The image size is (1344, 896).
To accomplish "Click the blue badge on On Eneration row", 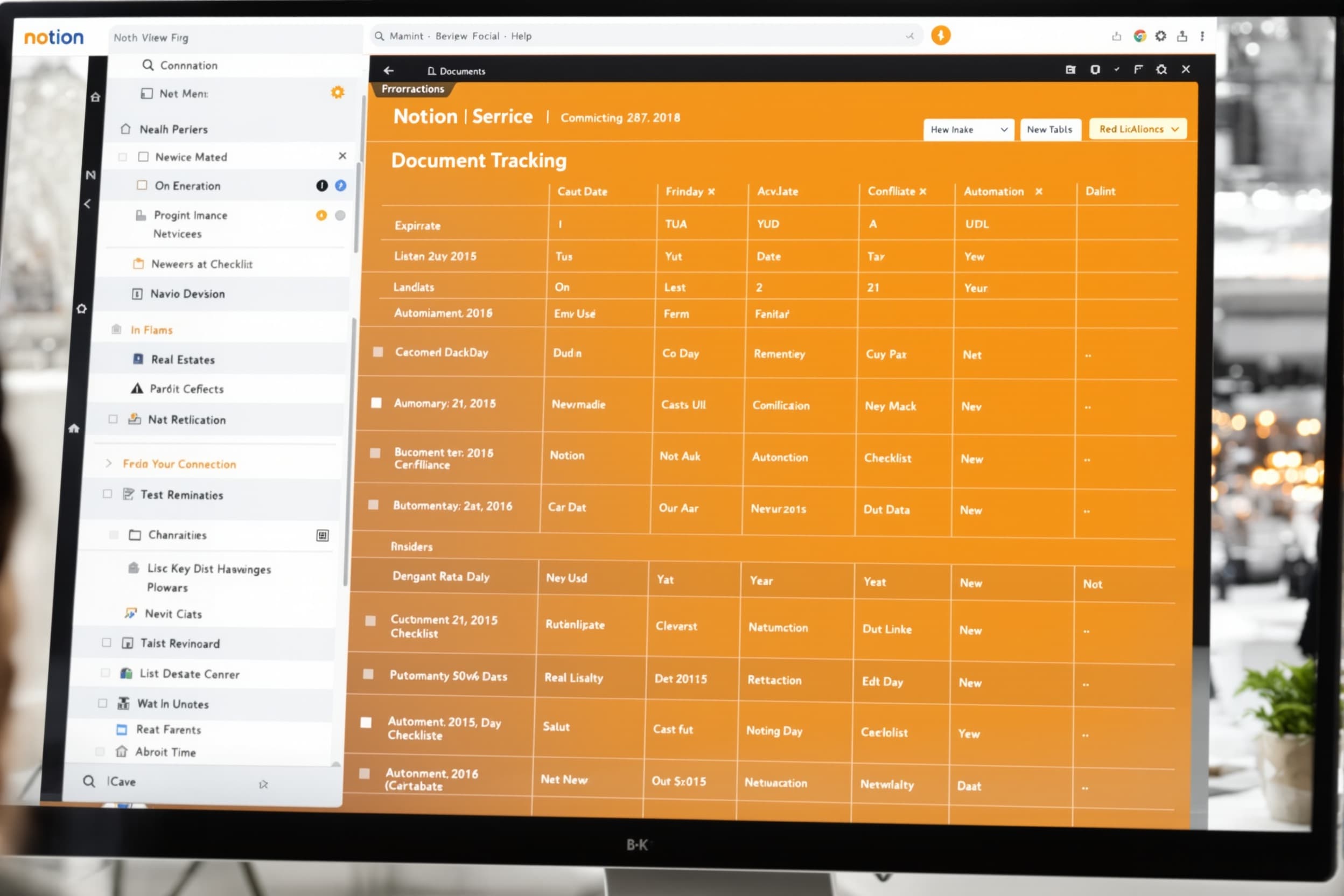I will click(340, 185).
